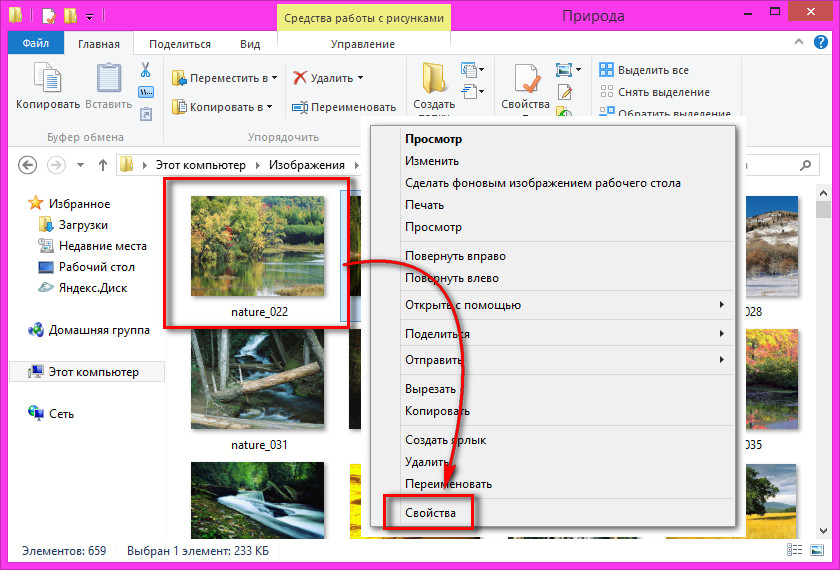Click the blue Help question mark icon
This screenshot has height=570, width=840.
click(821, 42)
